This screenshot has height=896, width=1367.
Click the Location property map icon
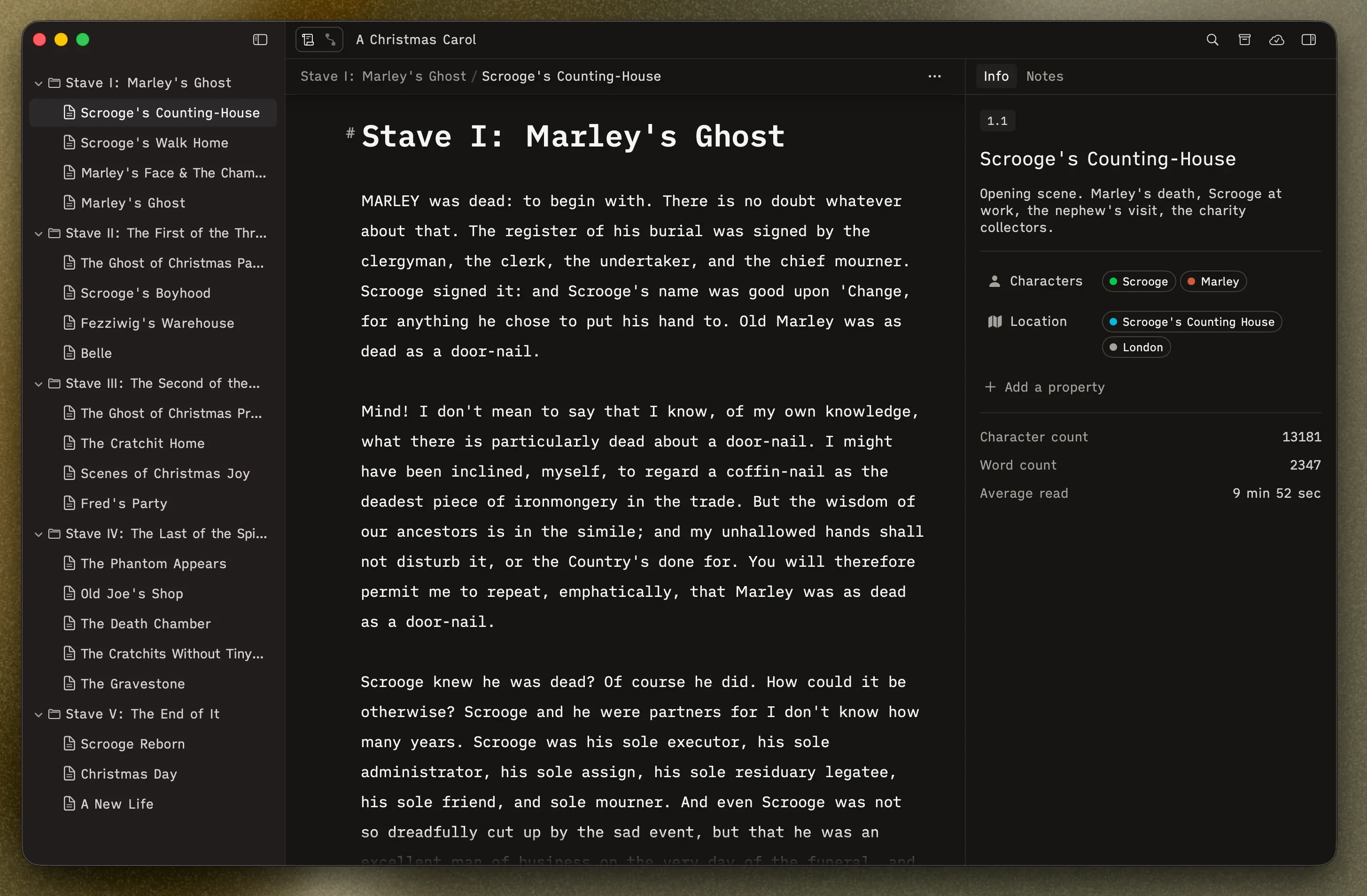point(994,322)
